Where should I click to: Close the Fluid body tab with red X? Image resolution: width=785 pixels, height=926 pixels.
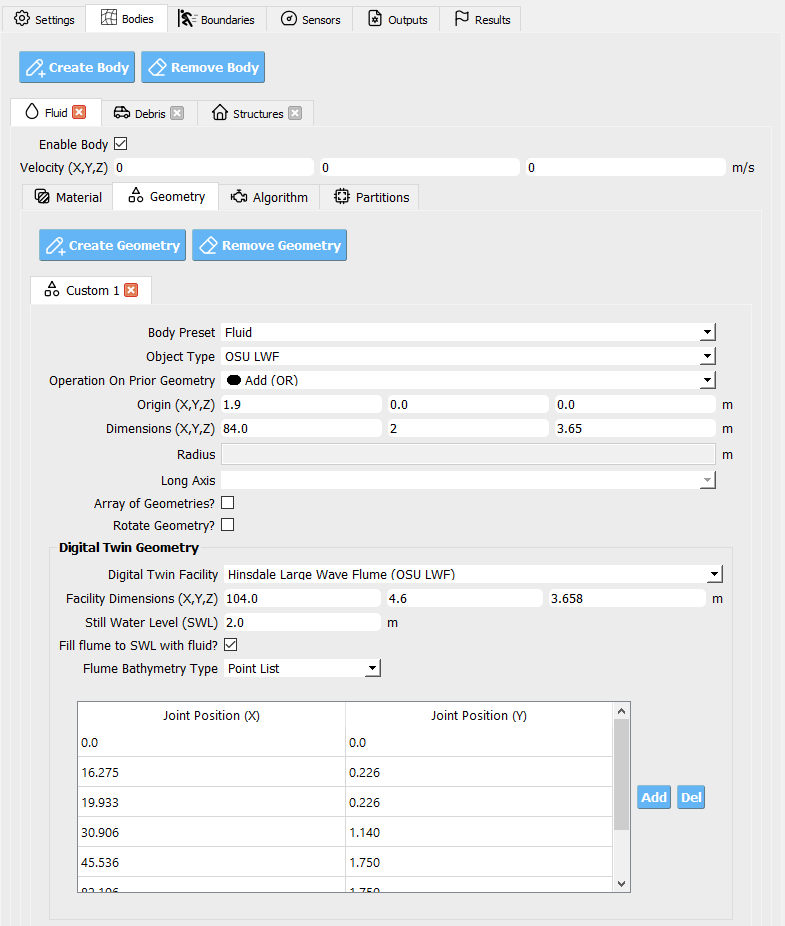click(x=79, y=112)
